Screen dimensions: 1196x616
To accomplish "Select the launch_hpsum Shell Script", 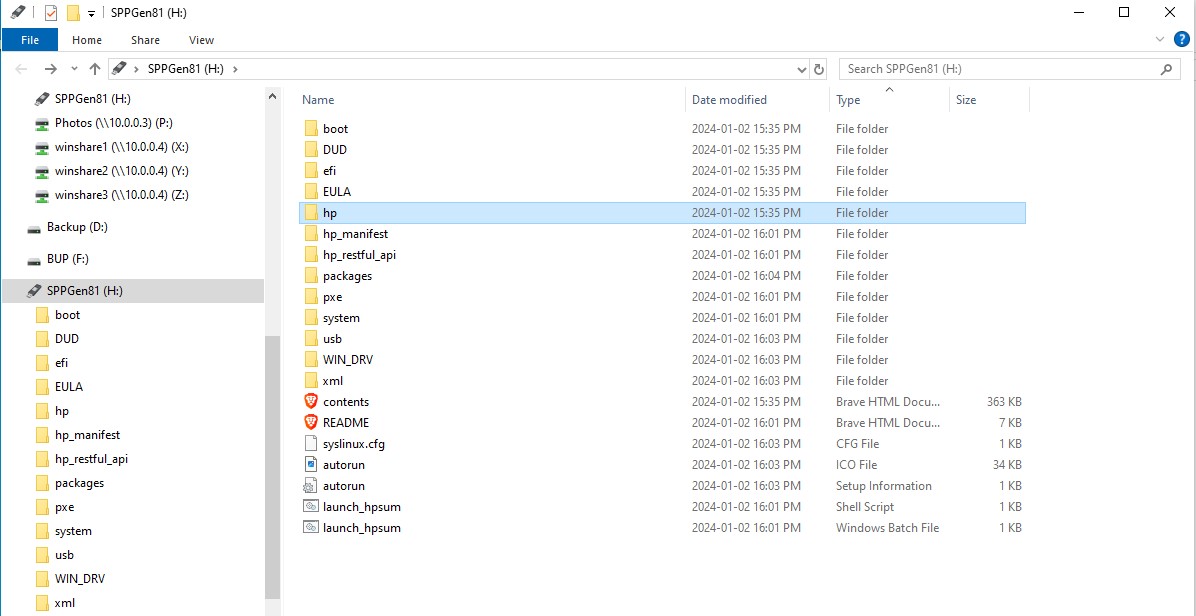I will 662,507.
